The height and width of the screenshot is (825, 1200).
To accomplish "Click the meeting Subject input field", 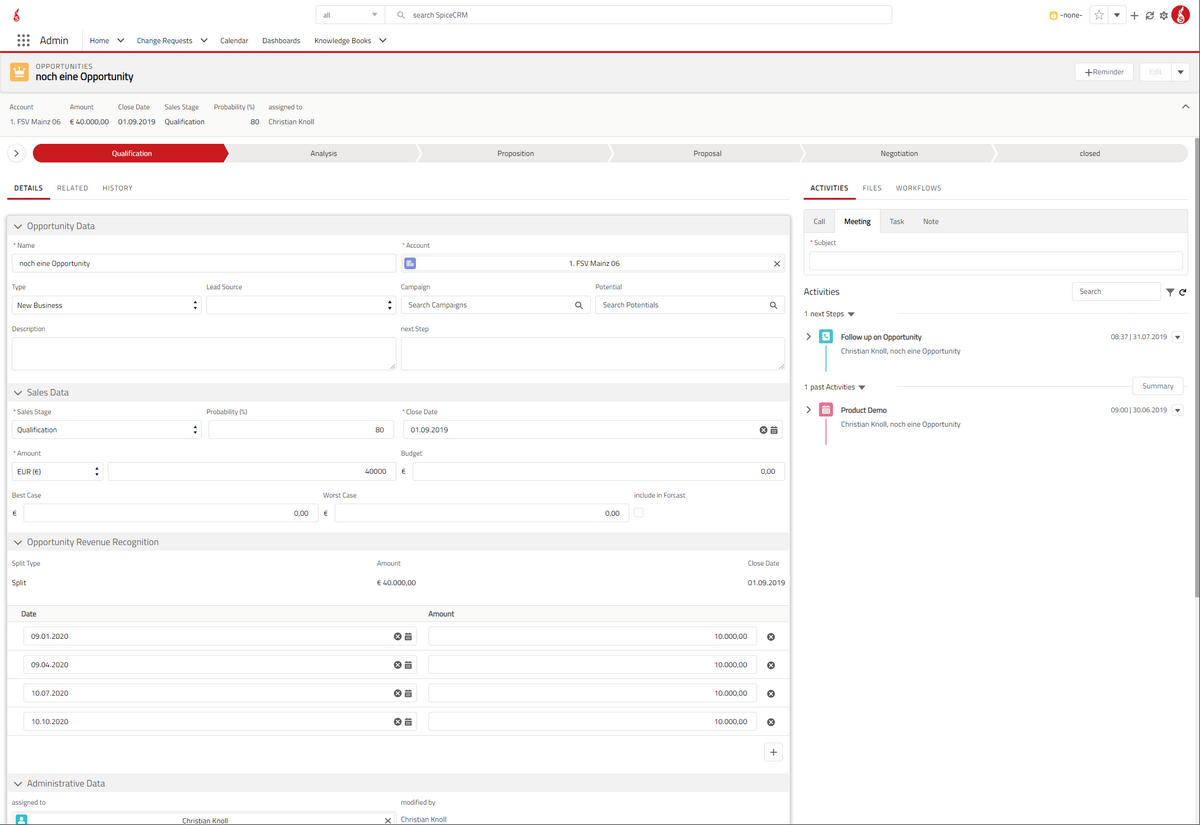I will point(996,261).
